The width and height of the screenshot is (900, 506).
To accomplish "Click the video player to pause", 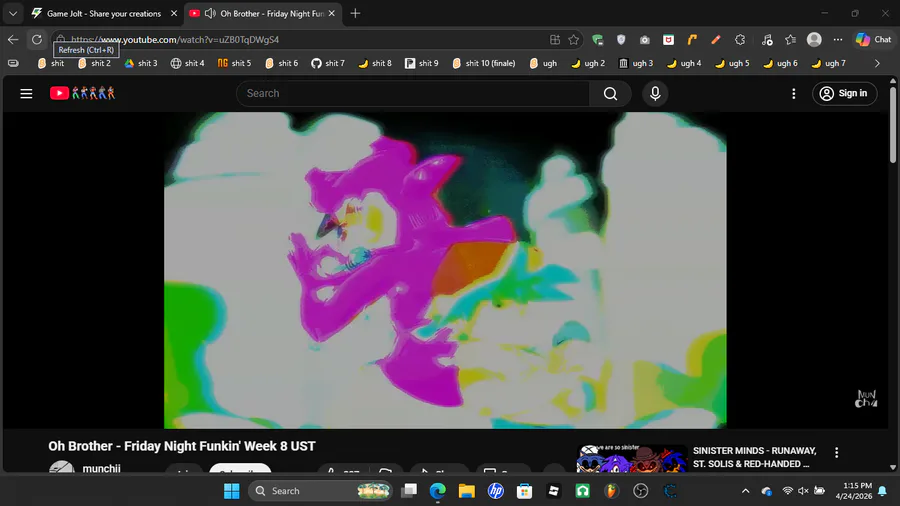I will tap(445, 270).
